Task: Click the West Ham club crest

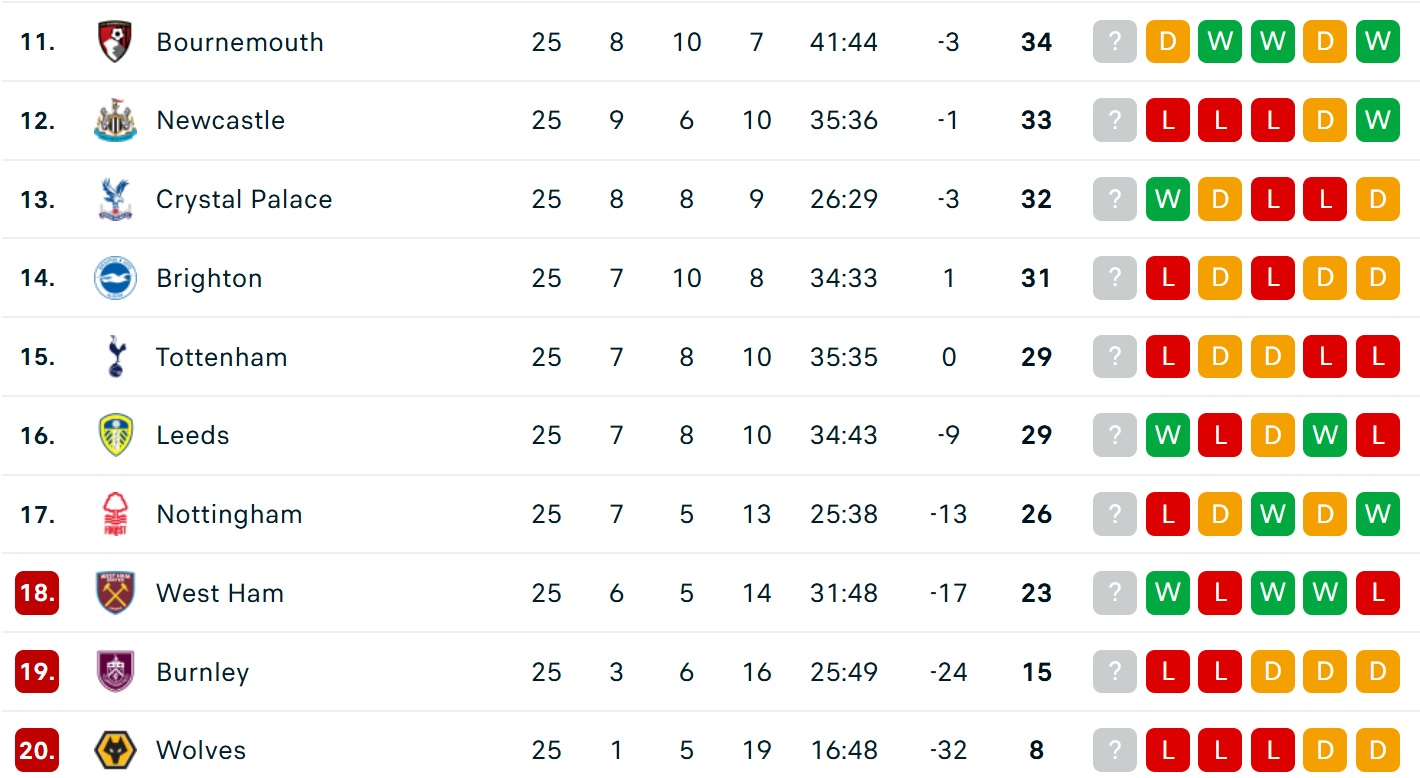Action: (115, 593)
